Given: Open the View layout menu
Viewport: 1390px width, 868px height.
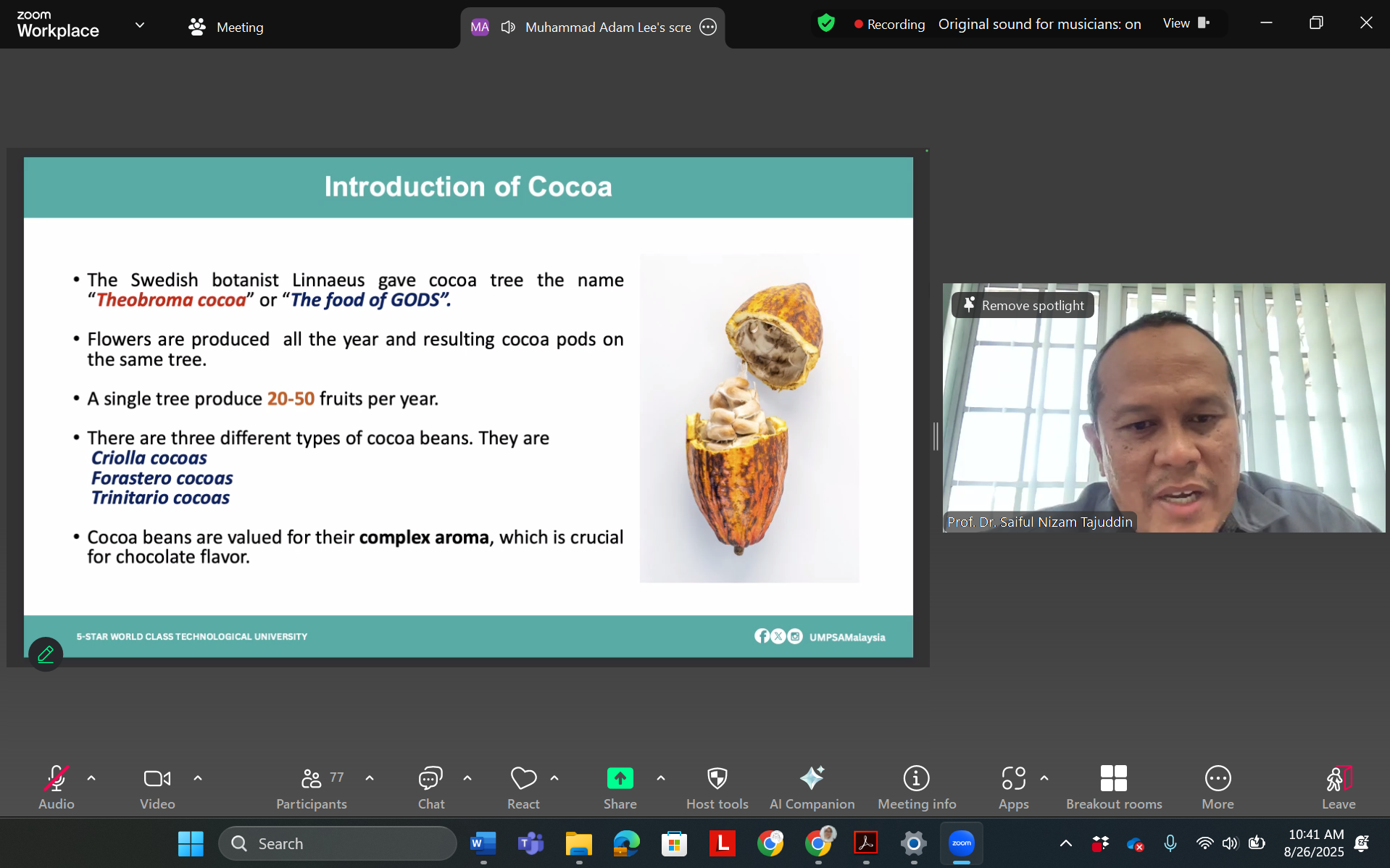Looking at the screenshot, I should coord(1185,24).
